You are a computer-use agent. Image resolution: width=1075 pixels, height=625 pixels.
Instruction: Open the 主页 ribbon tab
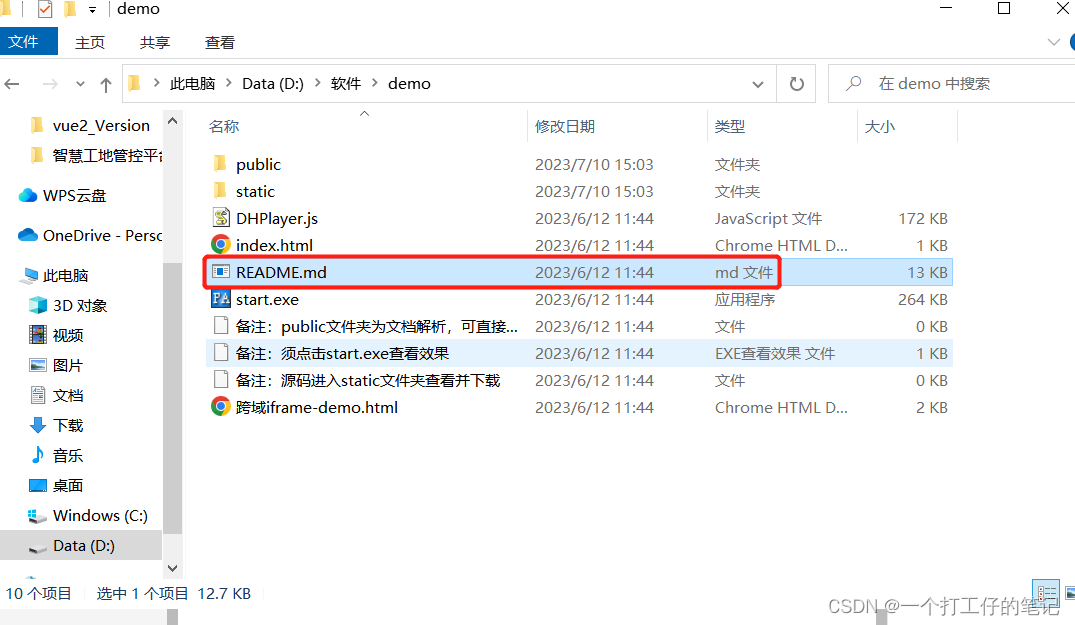pos(90,42)
